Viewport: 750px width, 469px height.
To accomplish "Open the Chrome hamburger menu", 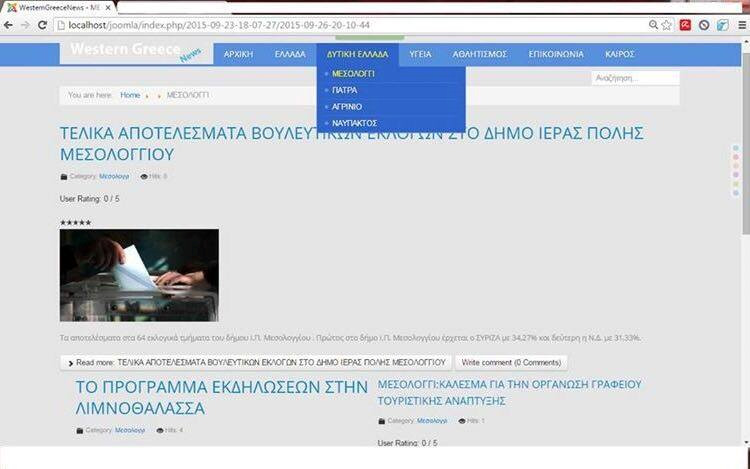I will click(742, 25).
